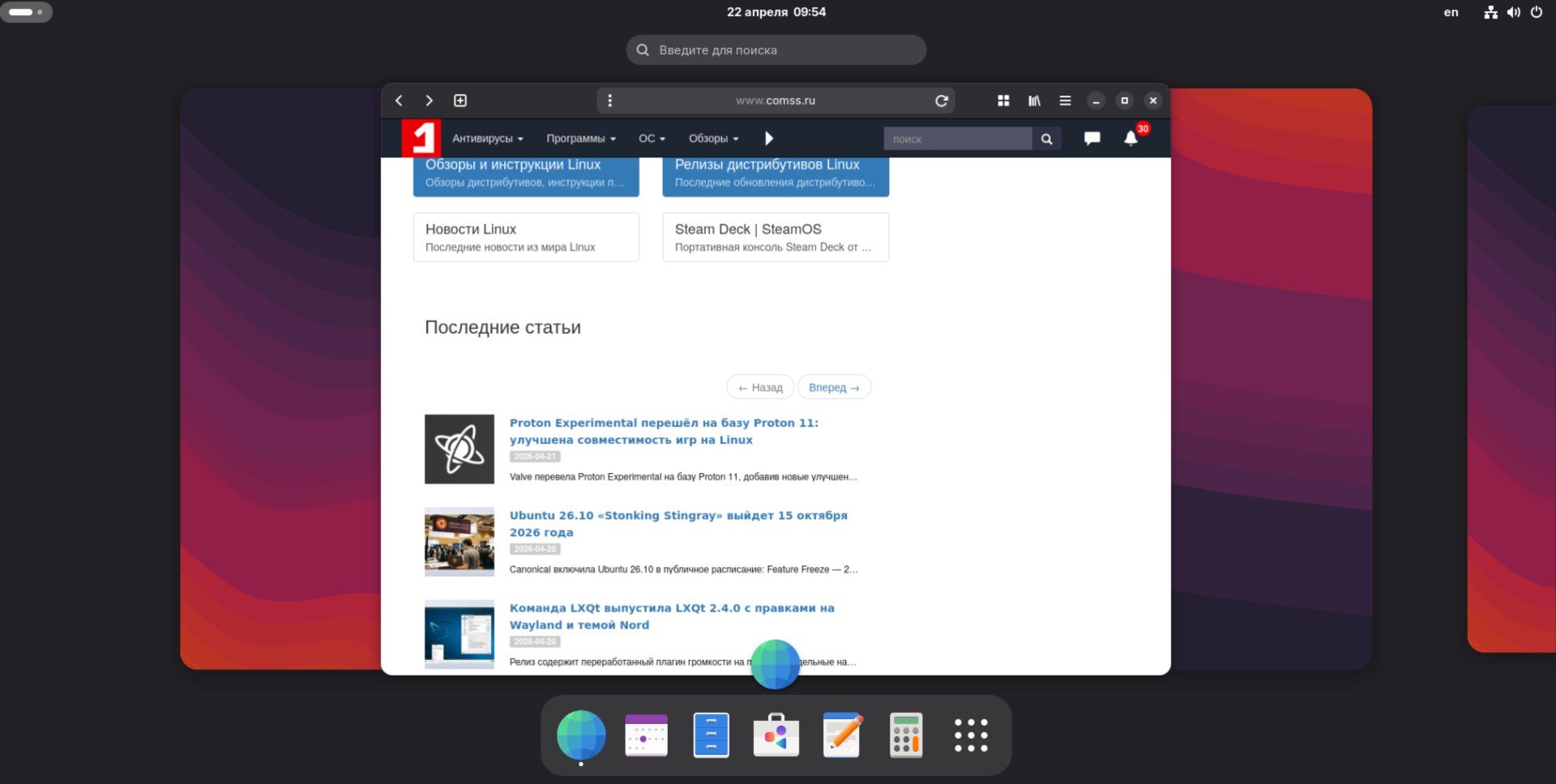Open the bookmarks library icon

pos(1034,100)
